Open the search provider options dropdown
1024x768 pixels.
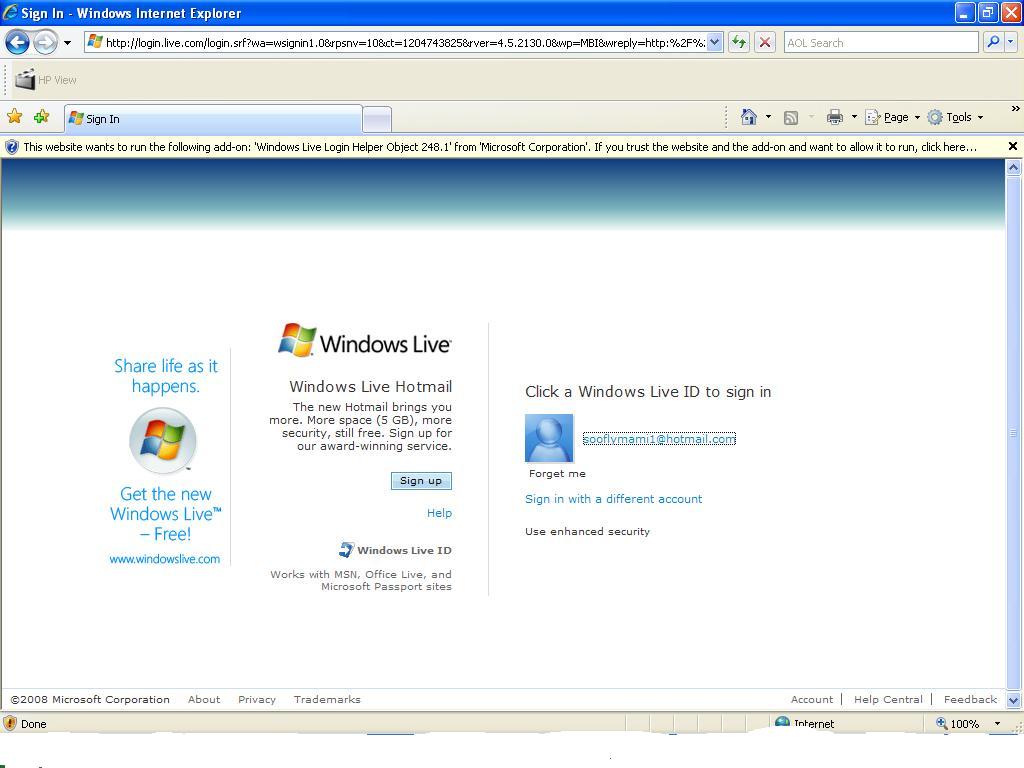1010,42
